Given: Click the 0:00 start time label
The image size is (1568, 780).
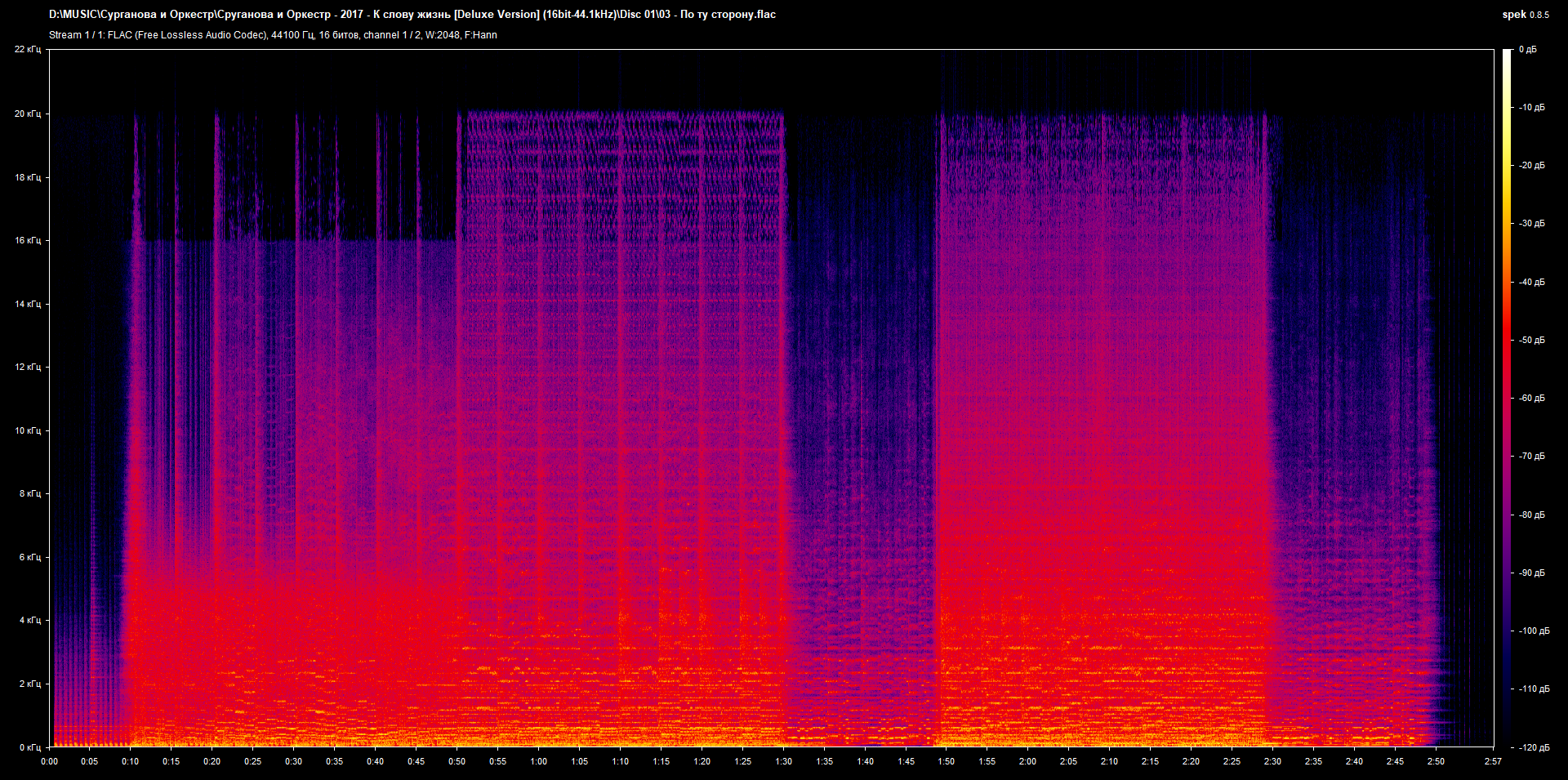Looking at the screenshot, I should tap(49, 761).
